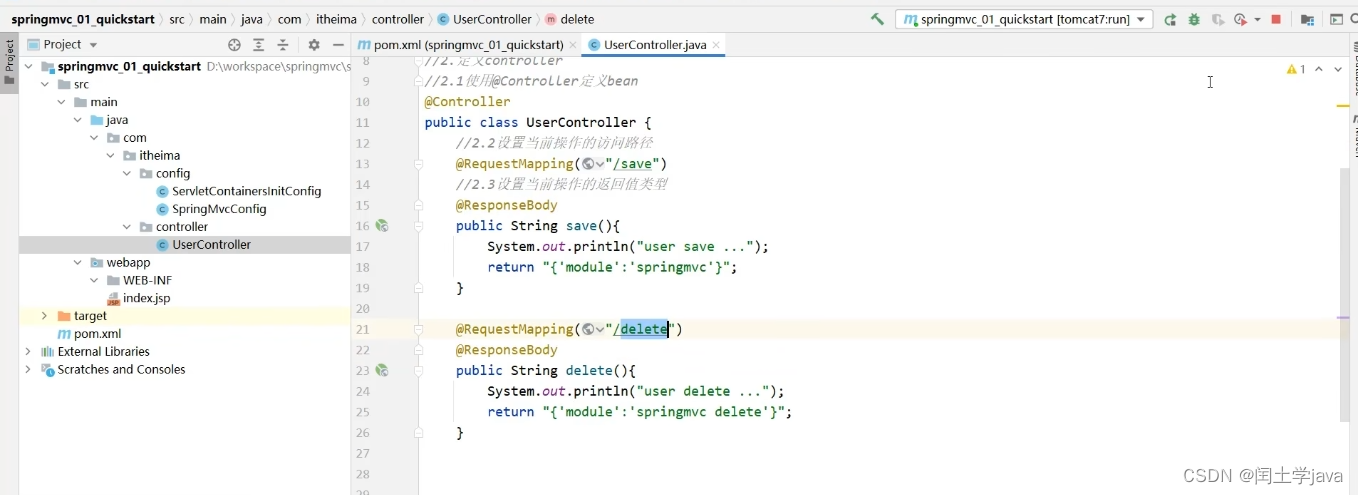Go to next highlighted error arrow
The image size is (1358, 495).
pyautogui.click(x=1338, y=69)
